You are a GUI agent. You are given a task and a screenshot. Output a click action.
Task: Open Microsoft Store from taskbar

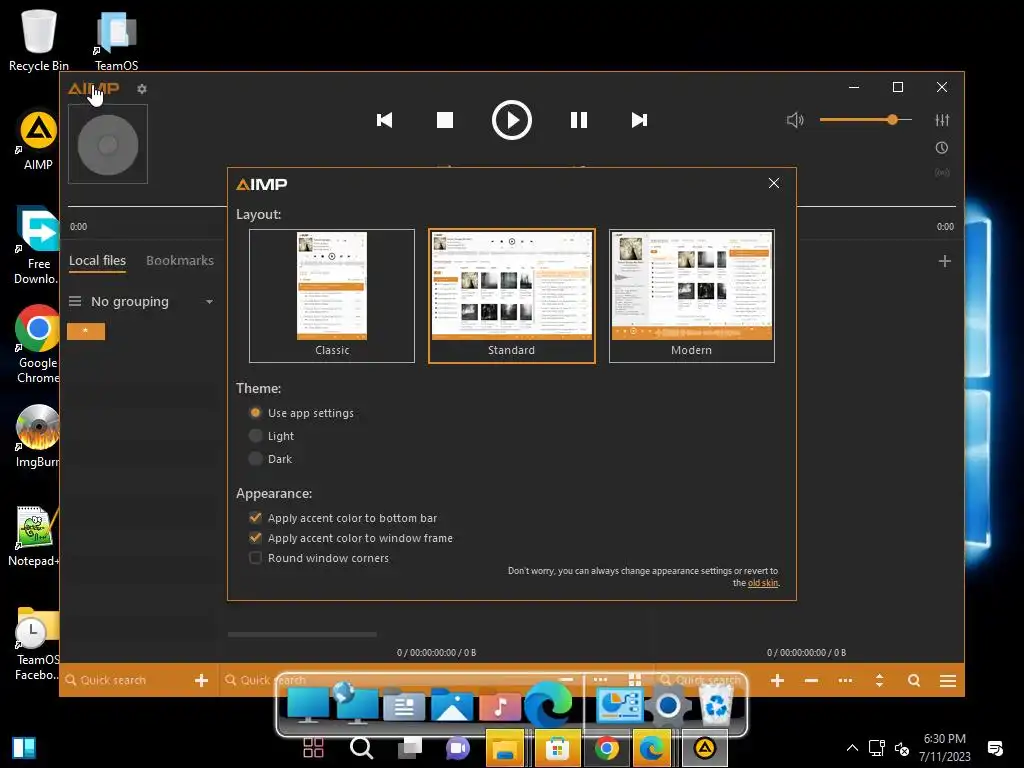pyautogui.click(x=557, y=748)
